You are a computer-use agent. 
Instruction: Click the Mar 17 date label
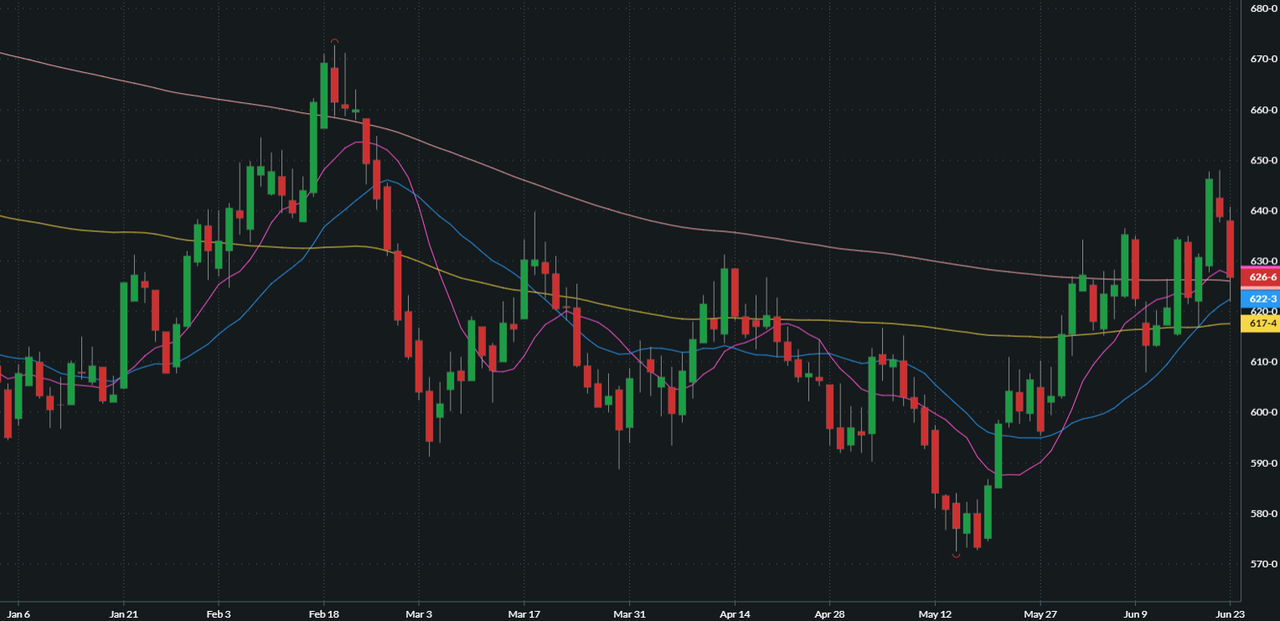point(525,613)
